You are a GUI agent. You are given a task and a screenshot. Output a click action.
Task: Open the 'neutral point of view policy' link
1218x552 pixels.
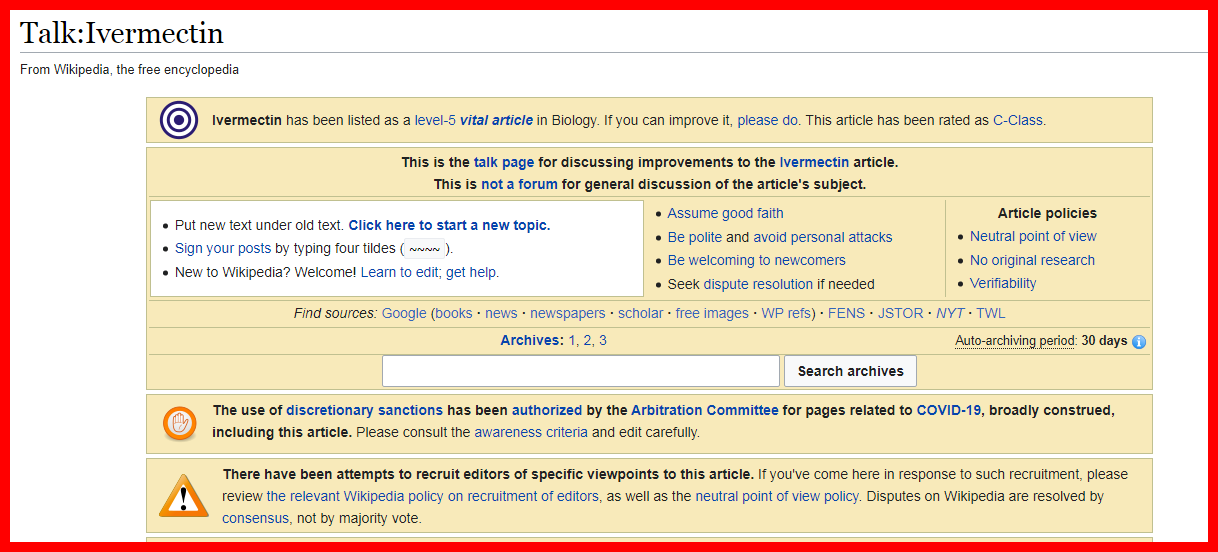[777, 496]
